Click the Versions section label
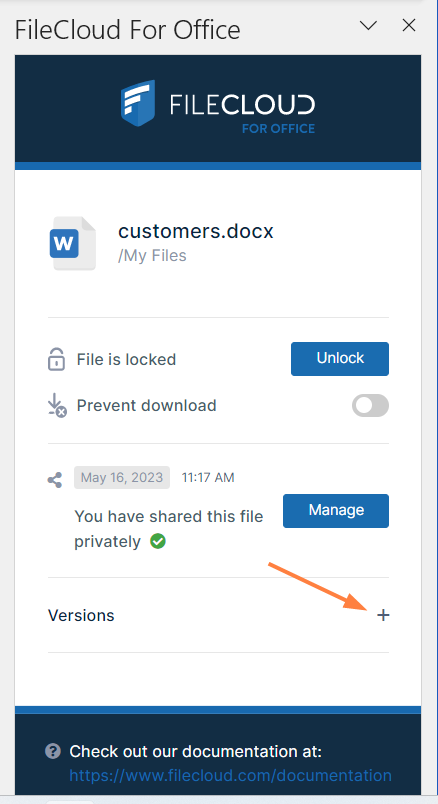The height and width of the screenshot is (804, 438). click(81, 615)
